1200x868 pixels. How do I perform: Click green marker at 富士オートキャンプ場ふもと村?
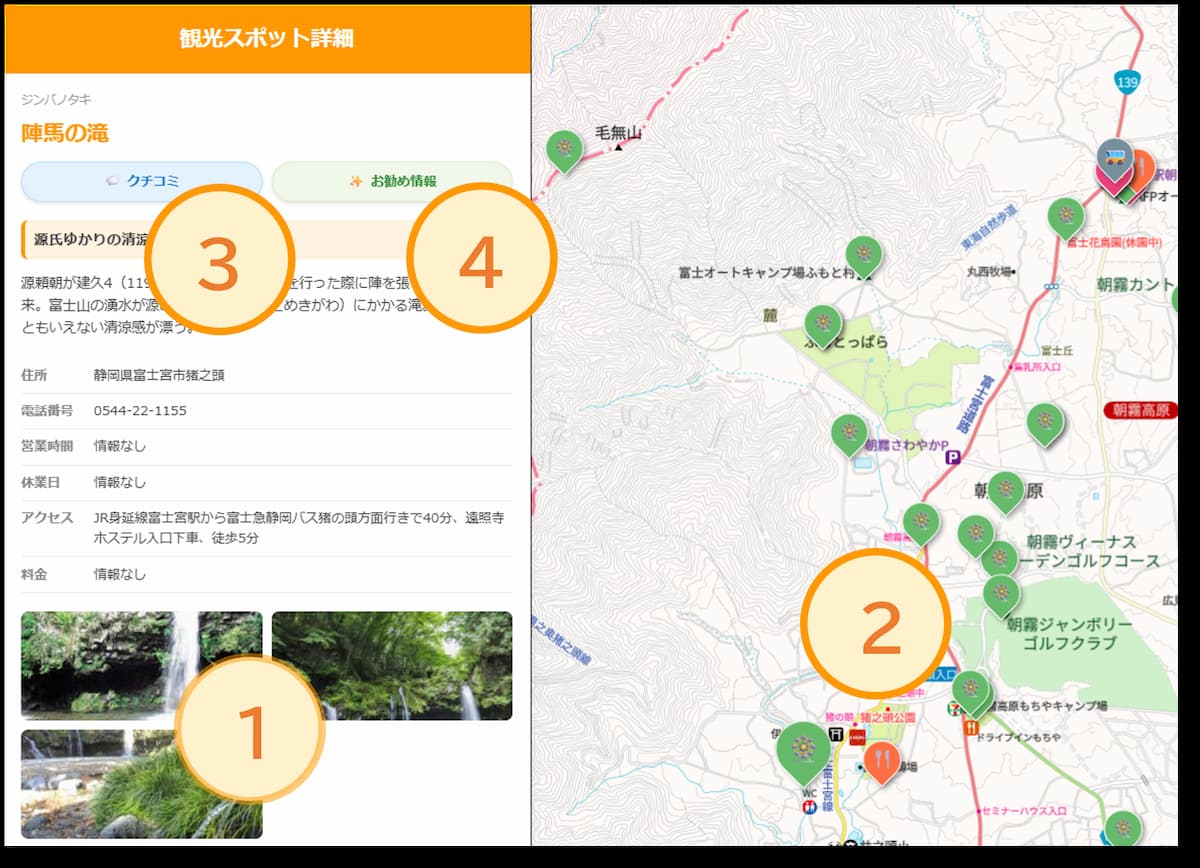click(863, 255)
